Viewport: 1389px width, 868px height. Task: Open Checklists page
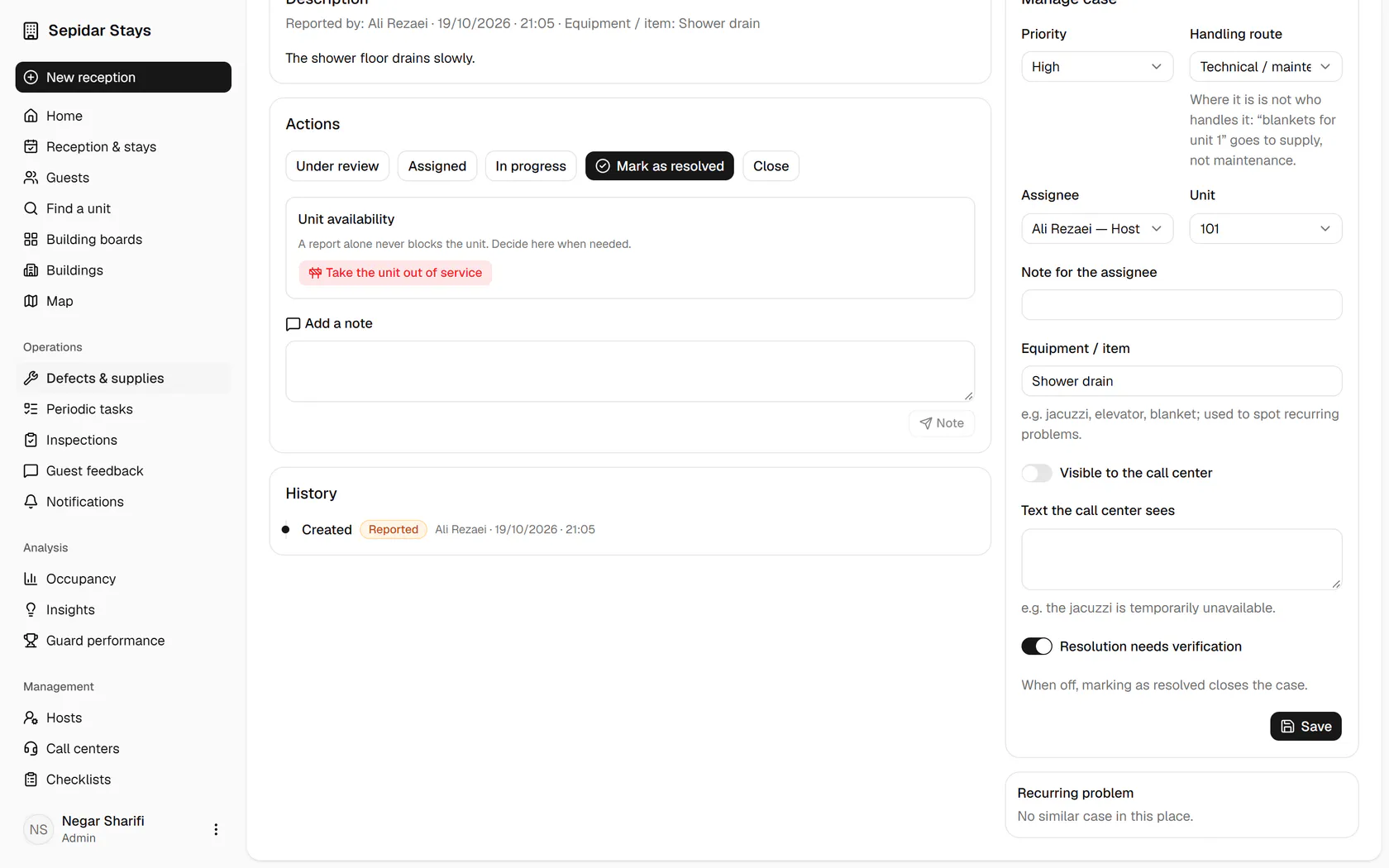[x=123, y=780]
